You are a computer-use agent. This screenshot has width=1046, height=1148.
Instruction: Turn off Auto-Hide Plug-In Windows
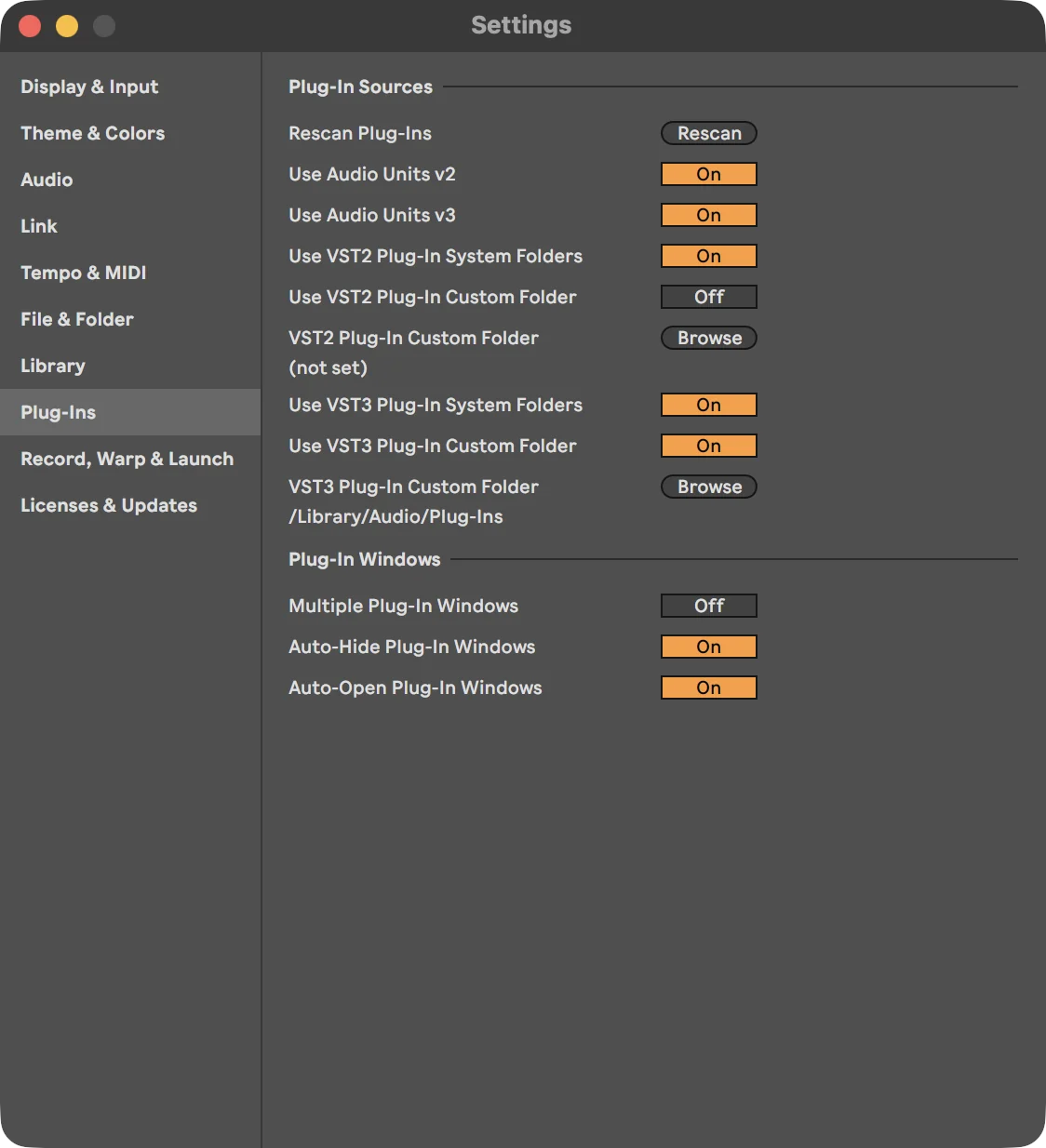[709, 647]
